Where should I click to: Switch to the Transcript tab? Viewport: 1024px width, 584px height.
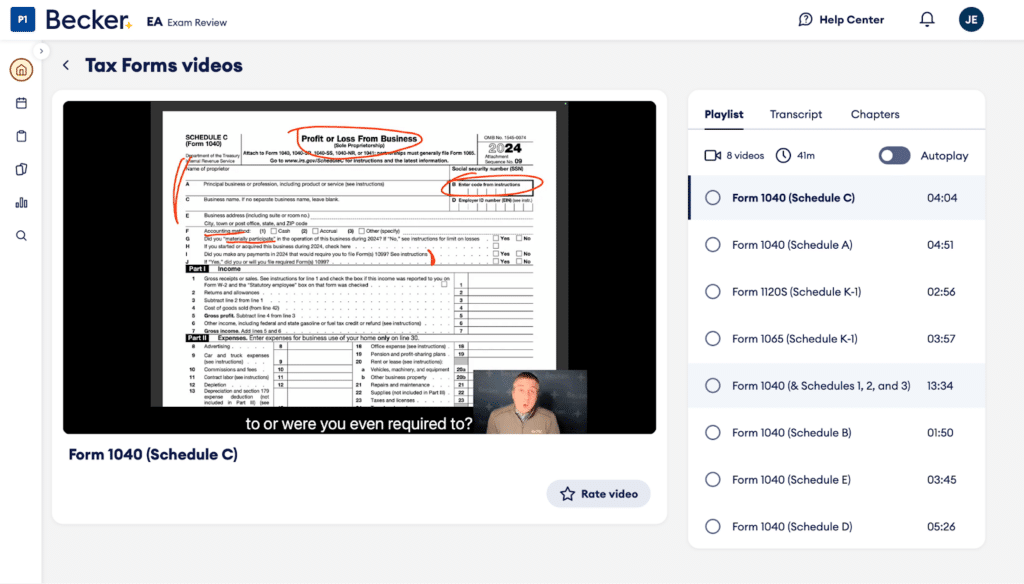pos(795,114)
